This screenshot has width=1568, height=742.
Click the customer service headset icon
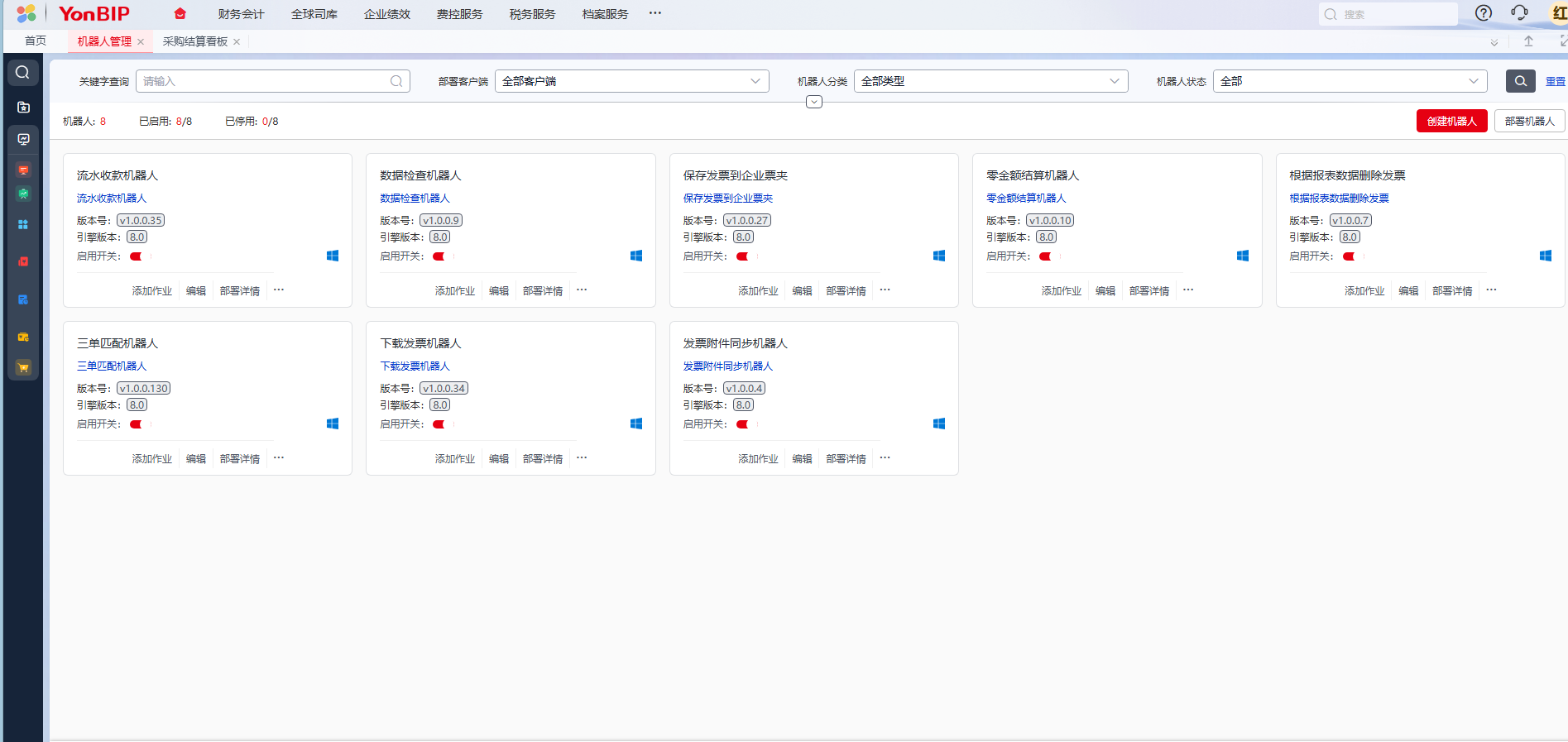1519,13
